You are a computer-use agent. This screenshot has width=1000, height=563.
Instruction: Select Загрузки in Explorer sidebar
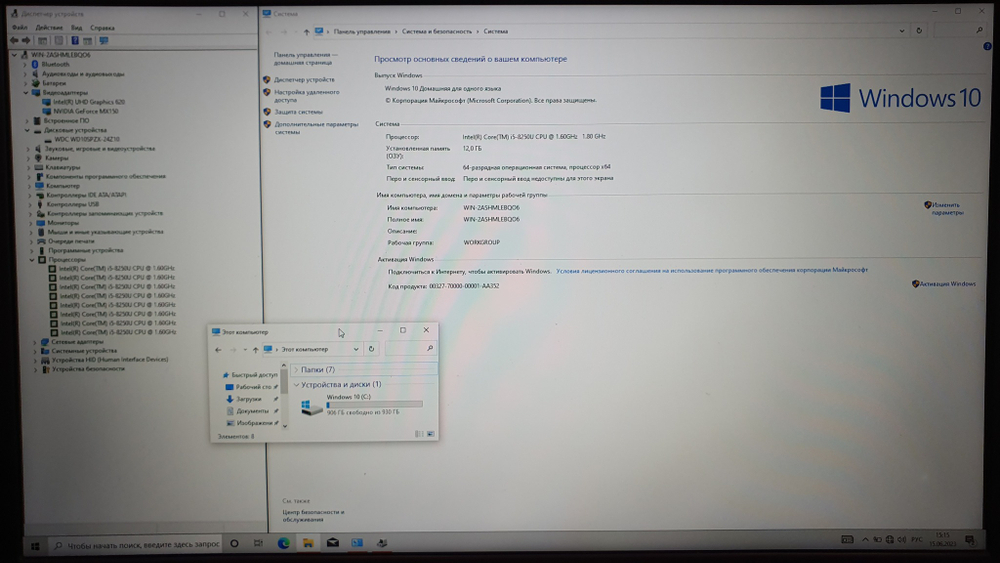tap(247, 399)
